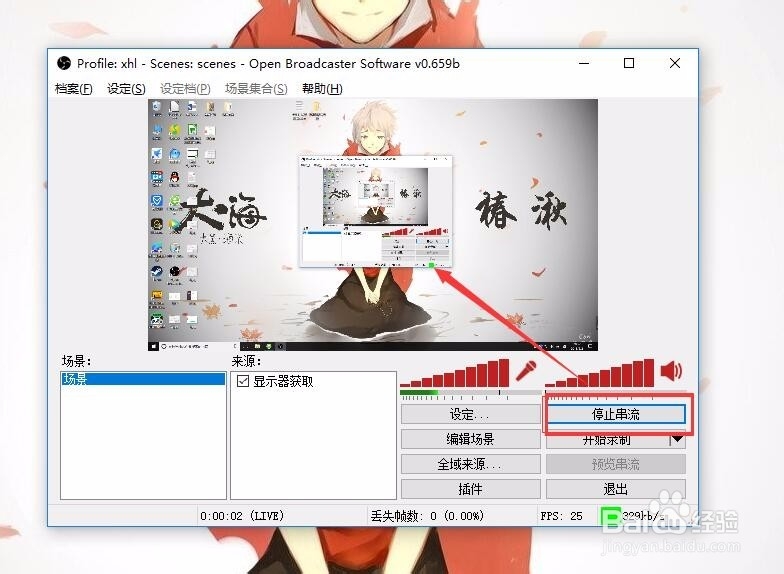Open the 设定档(P) menu

185,89
